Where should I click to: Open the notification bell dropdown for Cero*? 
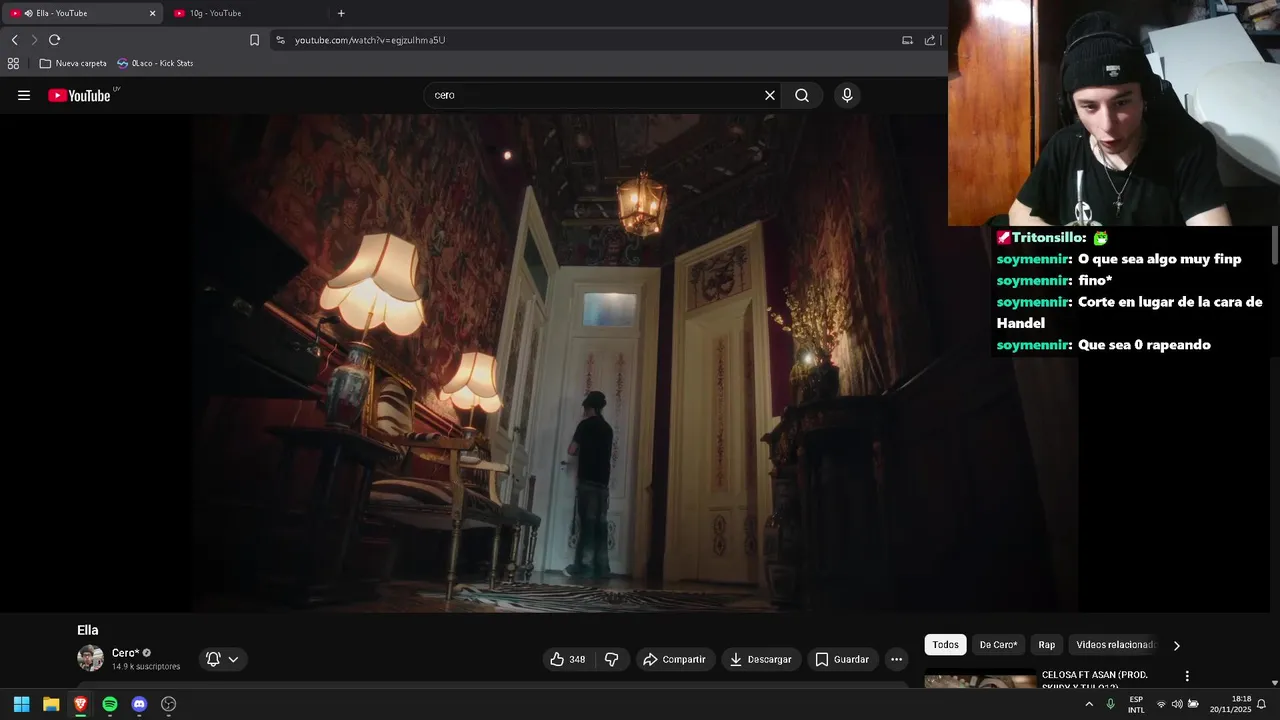click(222, 659)
